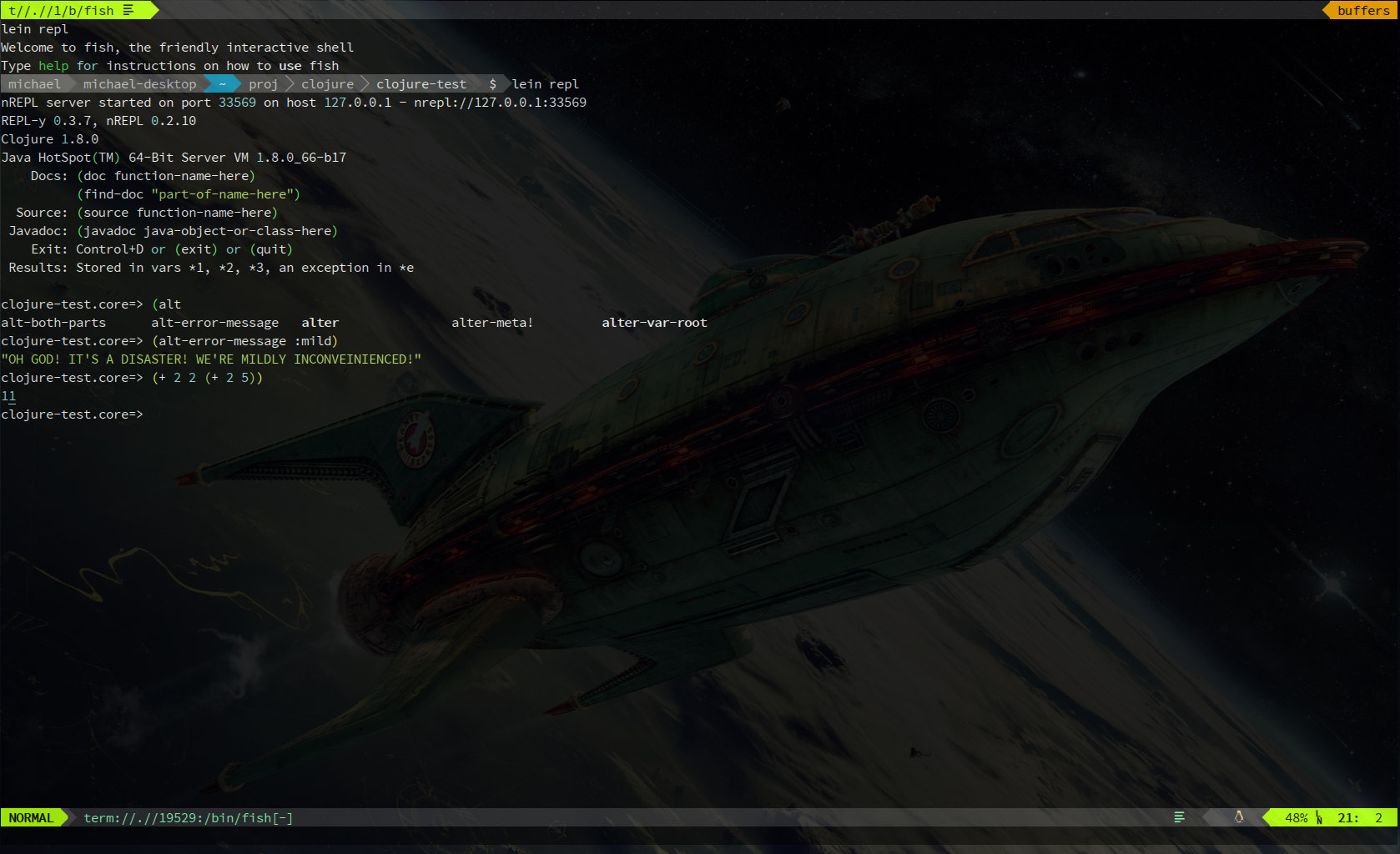Select the alt-error-message completion option

pos(214,323)
